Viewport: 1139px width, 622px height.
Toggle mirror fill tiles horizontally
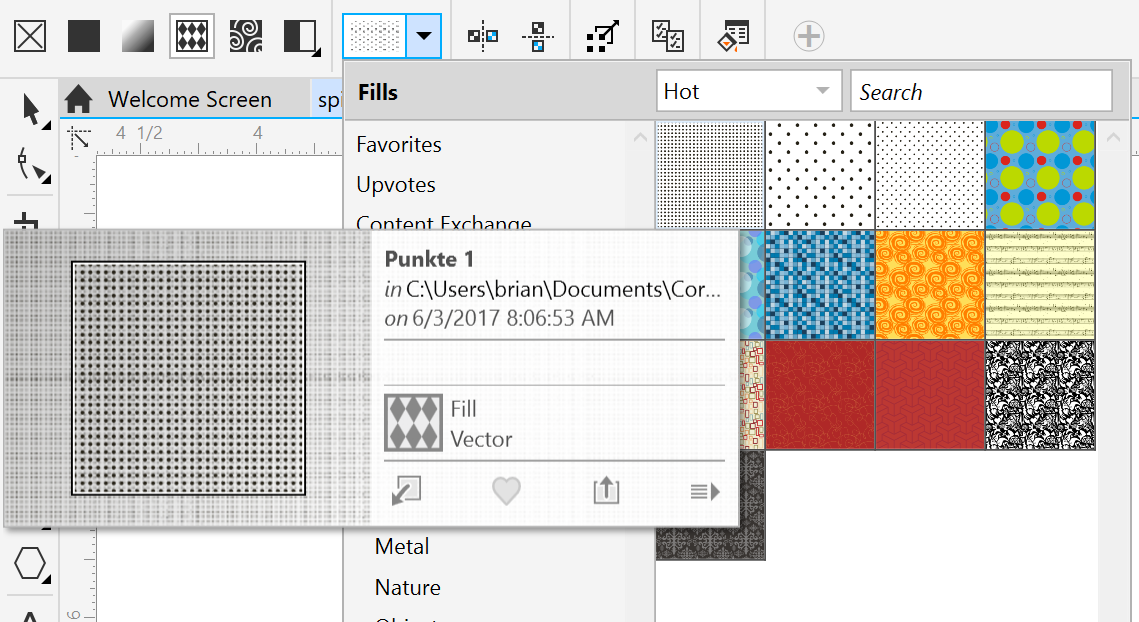(x=483, y=35)
